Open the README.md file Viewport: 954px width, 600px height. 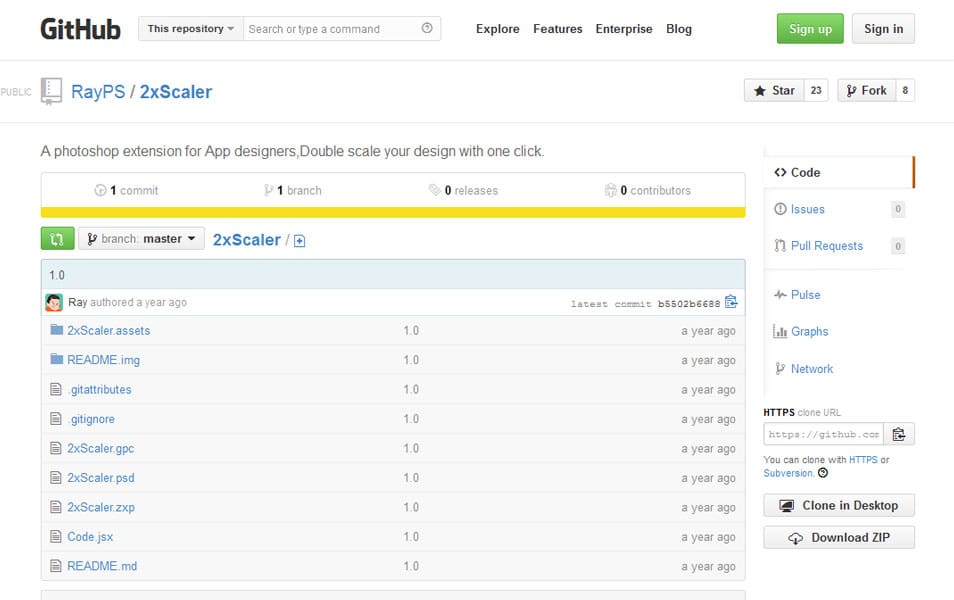click(102, 566)
